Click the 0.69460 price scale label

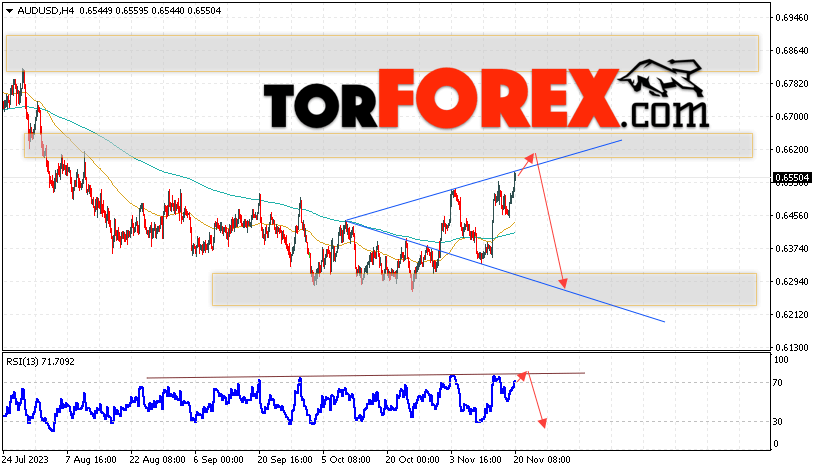point(792,18)
